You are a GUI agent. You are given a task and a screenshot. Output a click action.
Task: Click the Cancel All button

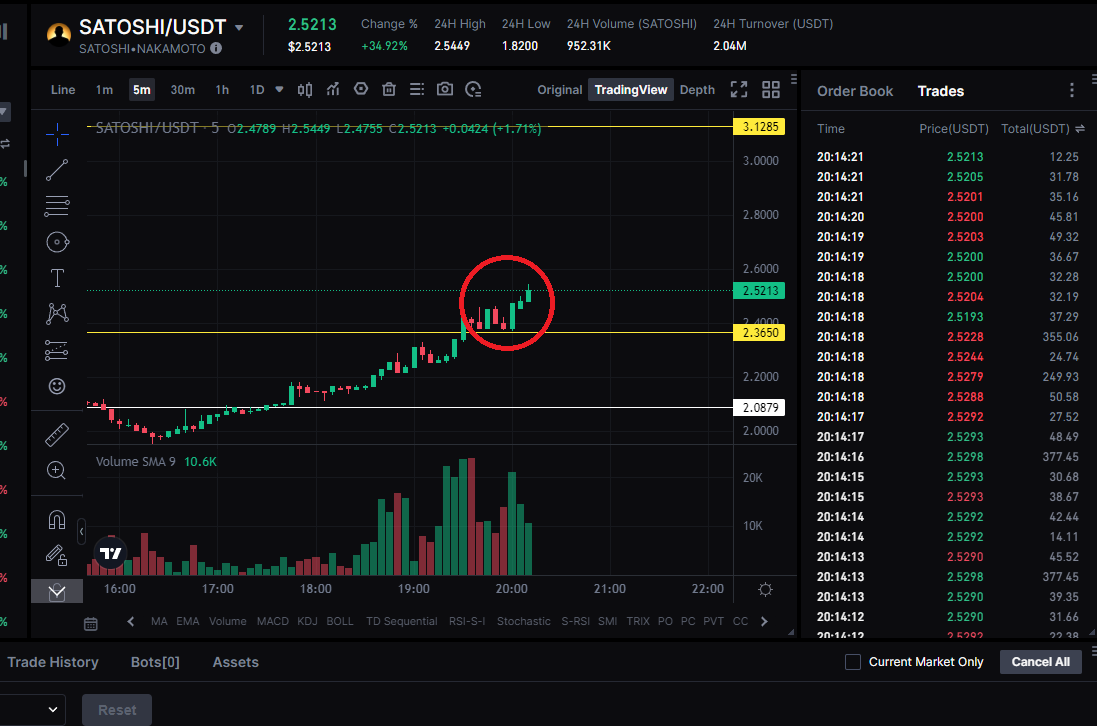tap(1040, 662)
